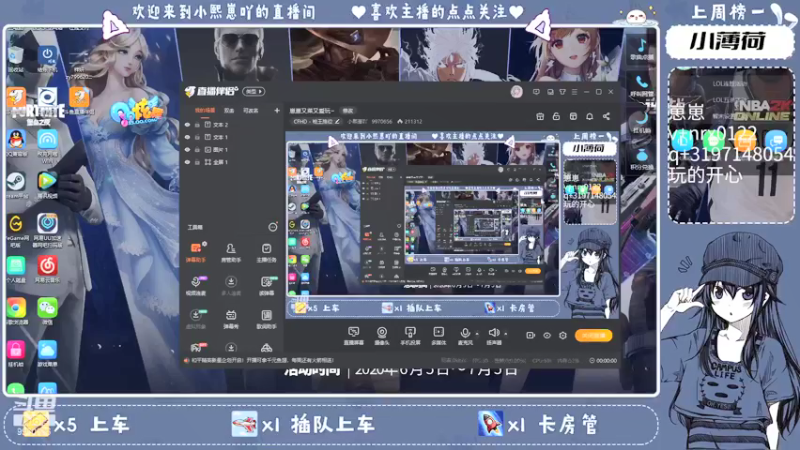
Task: Click the phone call widget icon
Action: coord(641,82)
